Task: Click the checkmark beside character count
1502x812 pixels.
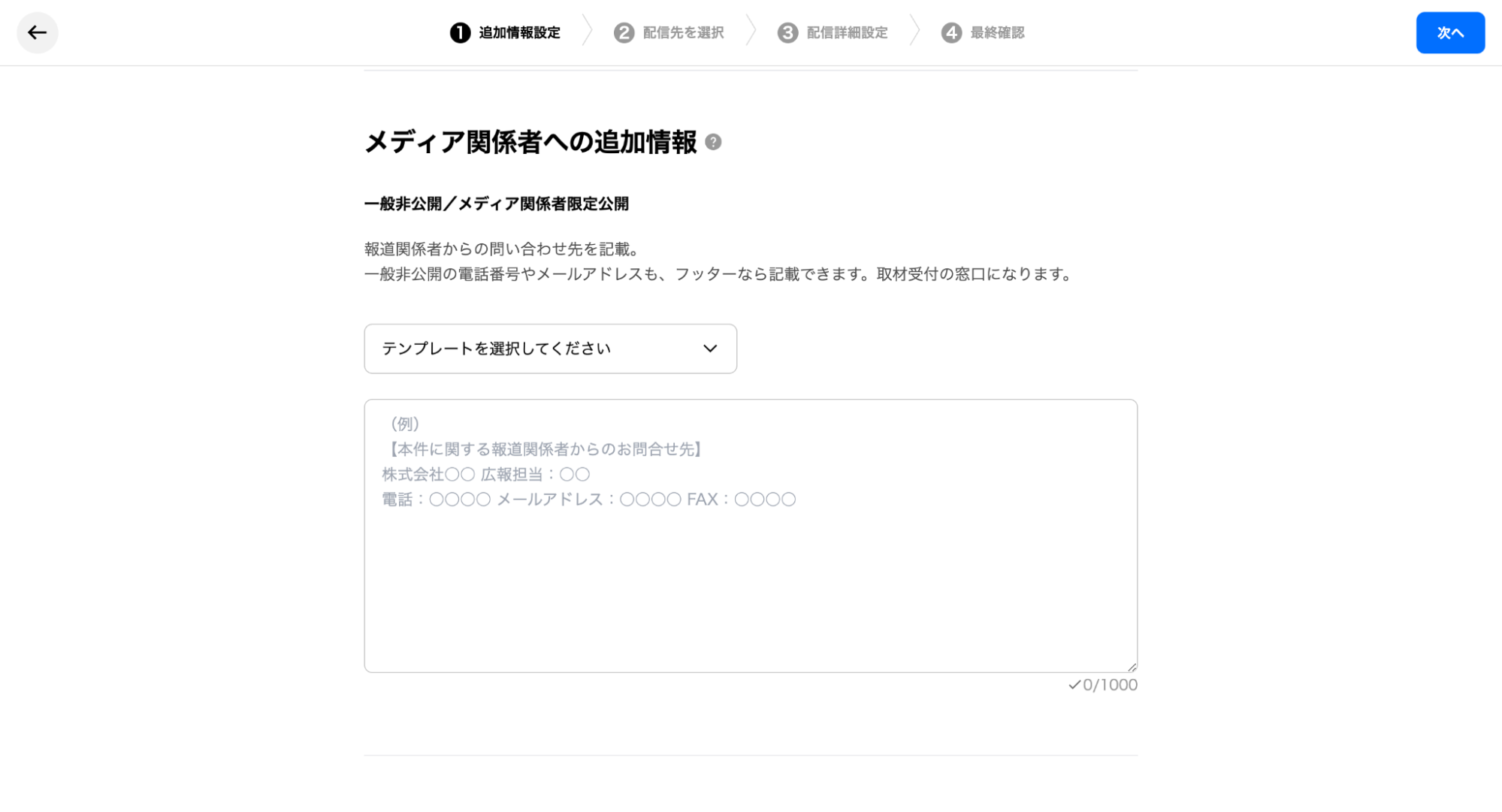Action: [x=1074, y=684]
